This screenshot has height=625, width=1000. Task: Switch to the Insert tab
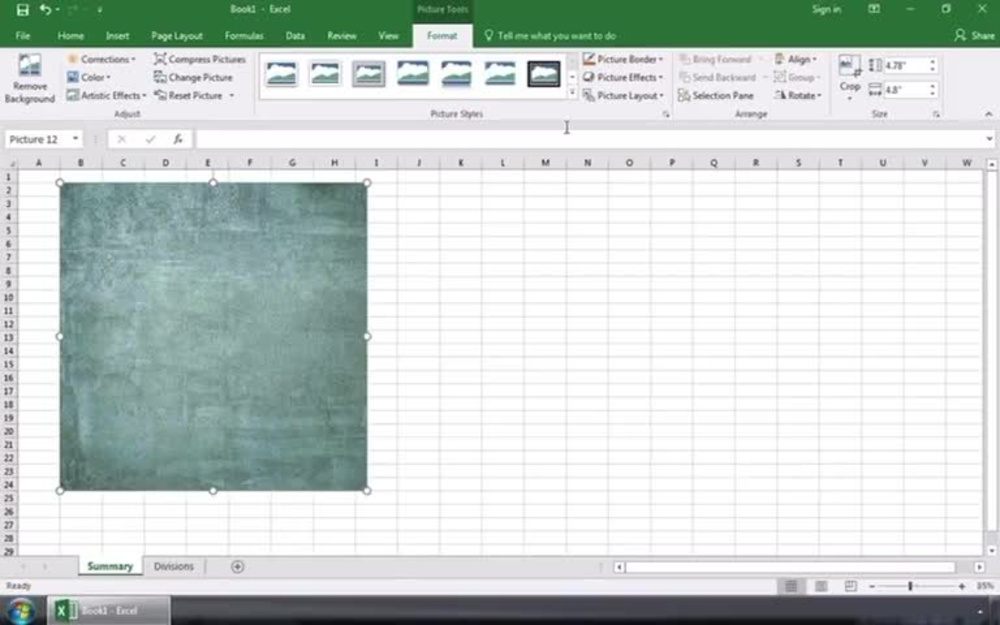(x=117, y=36)
